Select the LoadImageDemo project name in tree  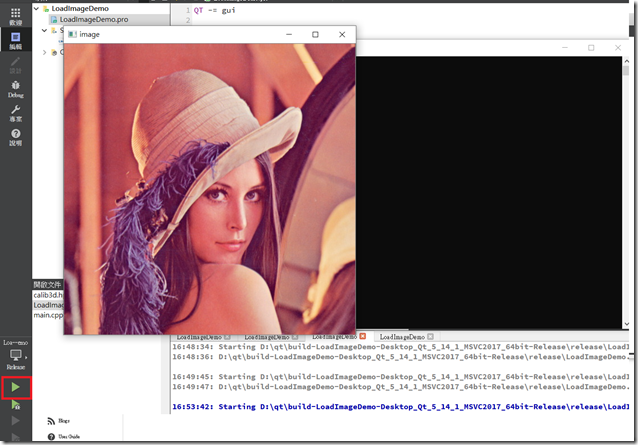pos(80,9)
